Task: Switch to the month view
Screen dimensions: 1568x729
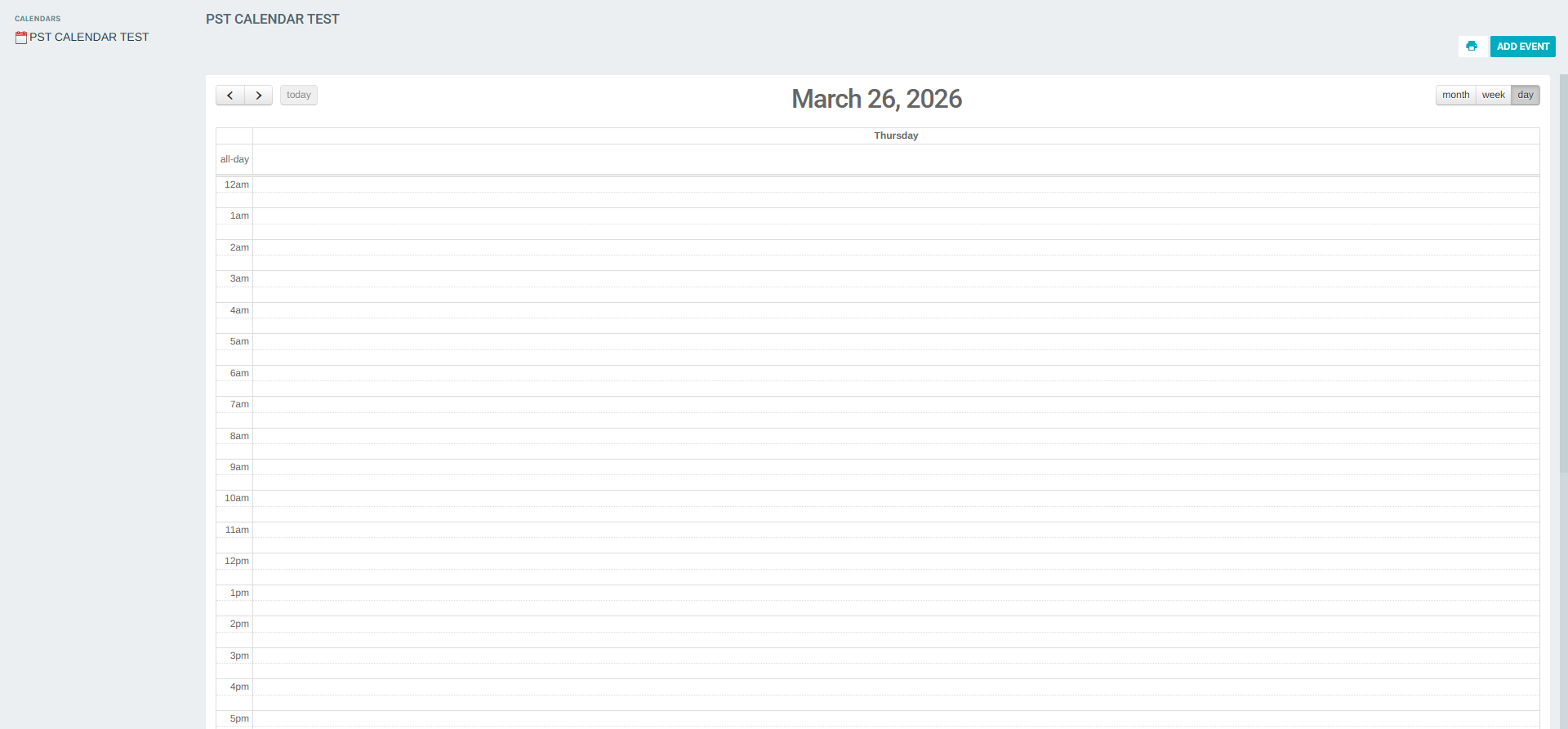Action: 1455,95
